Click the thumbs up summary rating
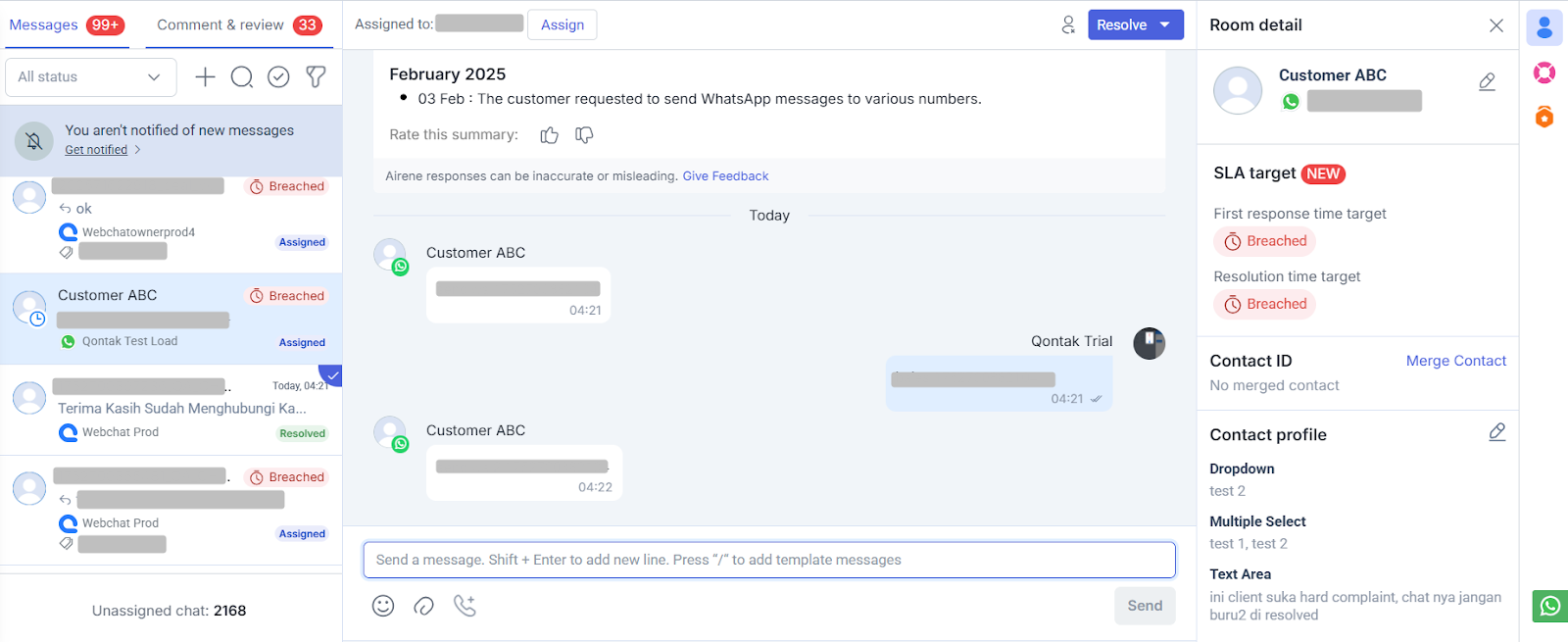Screen dimensions: 1568x642 coord(549,135)
